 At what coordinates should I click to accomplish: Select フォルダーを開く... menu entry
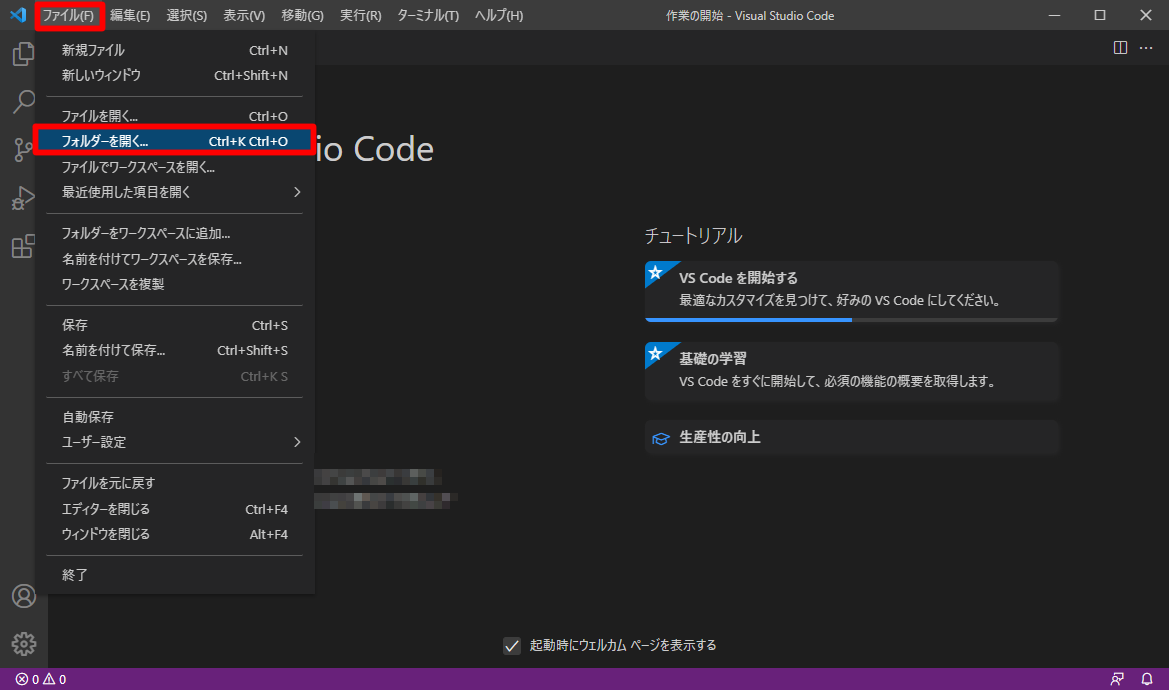(174, 141)
